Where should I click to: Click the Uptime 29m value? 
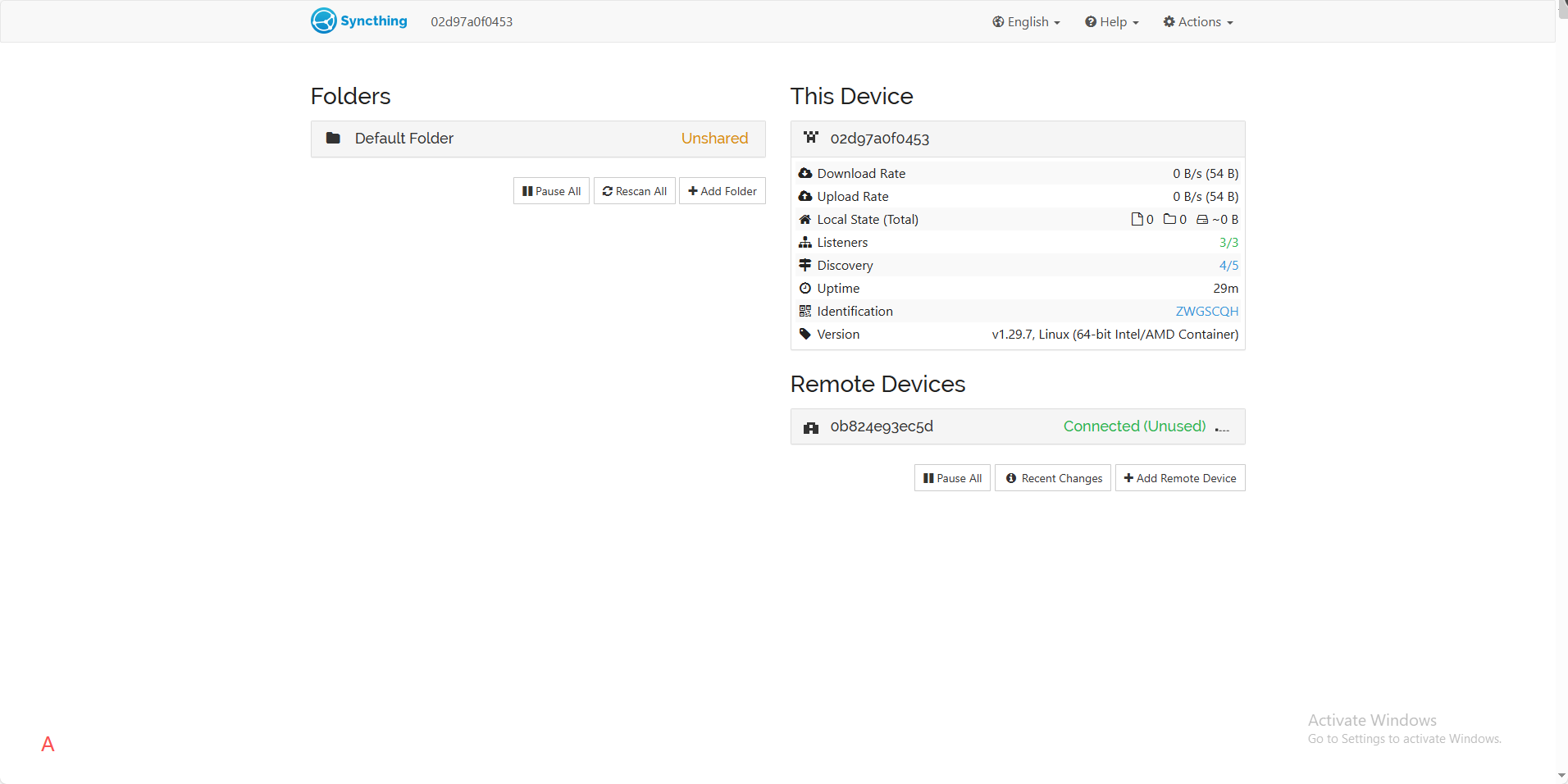click(x=1226, y=289)
